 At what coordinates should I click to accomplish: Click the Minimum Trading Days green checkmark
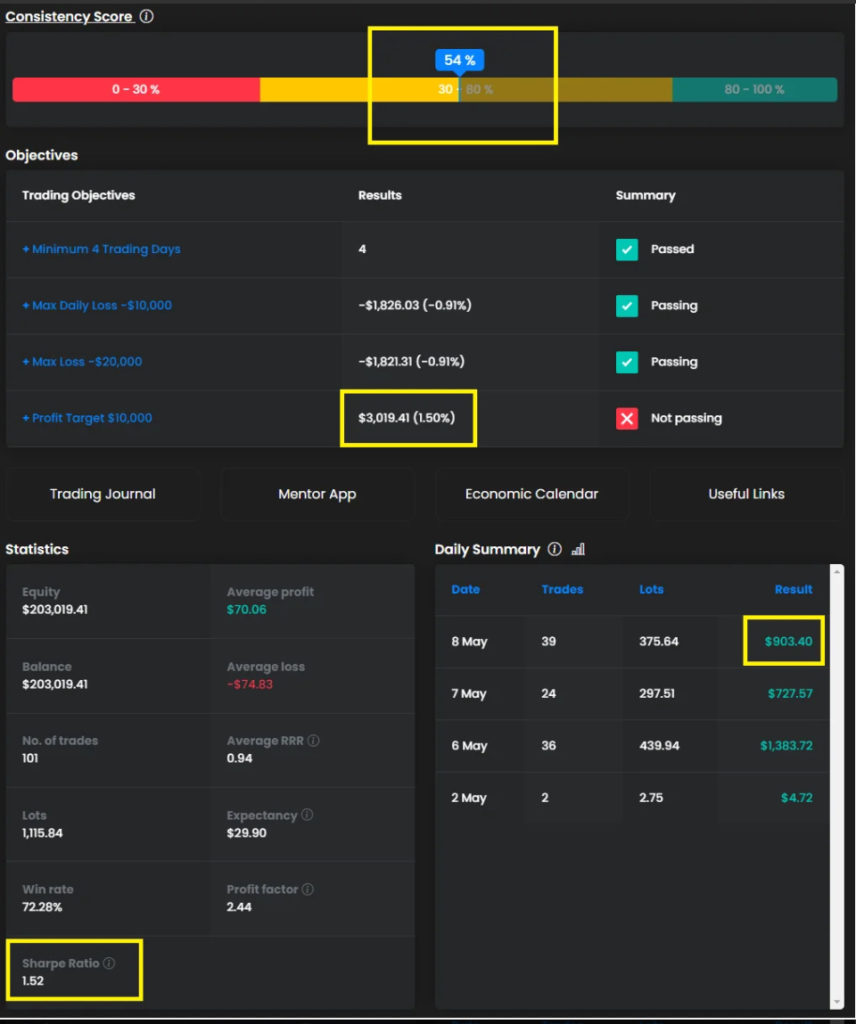point(627,249)
